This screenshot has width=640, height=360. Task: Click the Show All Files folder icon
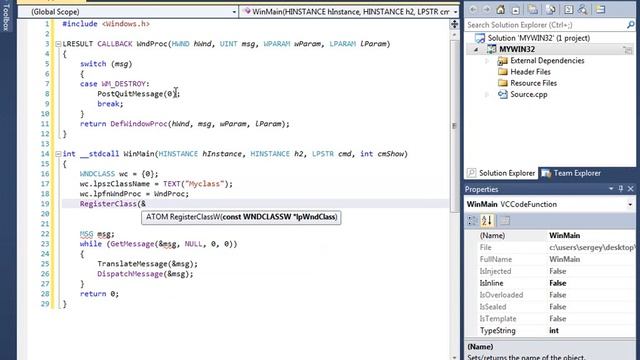(533, 9)
